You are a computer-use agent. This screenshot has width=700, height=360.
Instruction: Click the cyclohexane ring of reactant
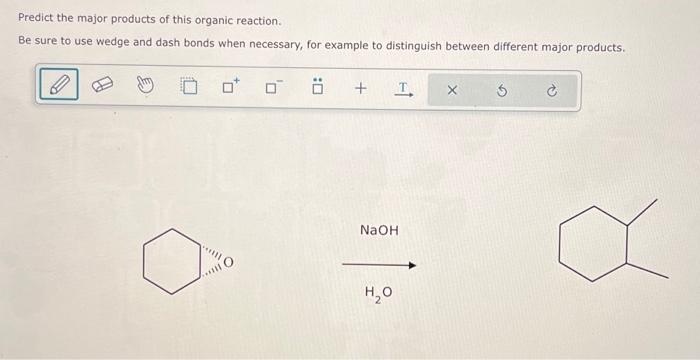pos(172,262)
